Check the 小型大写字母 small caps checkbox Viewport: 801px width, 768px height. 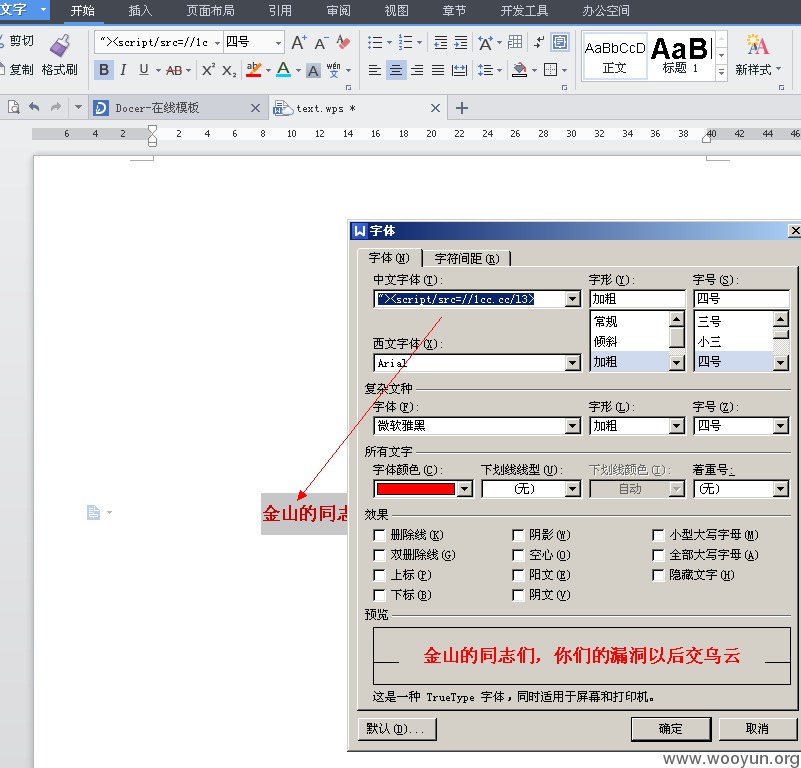coord(658,535)
